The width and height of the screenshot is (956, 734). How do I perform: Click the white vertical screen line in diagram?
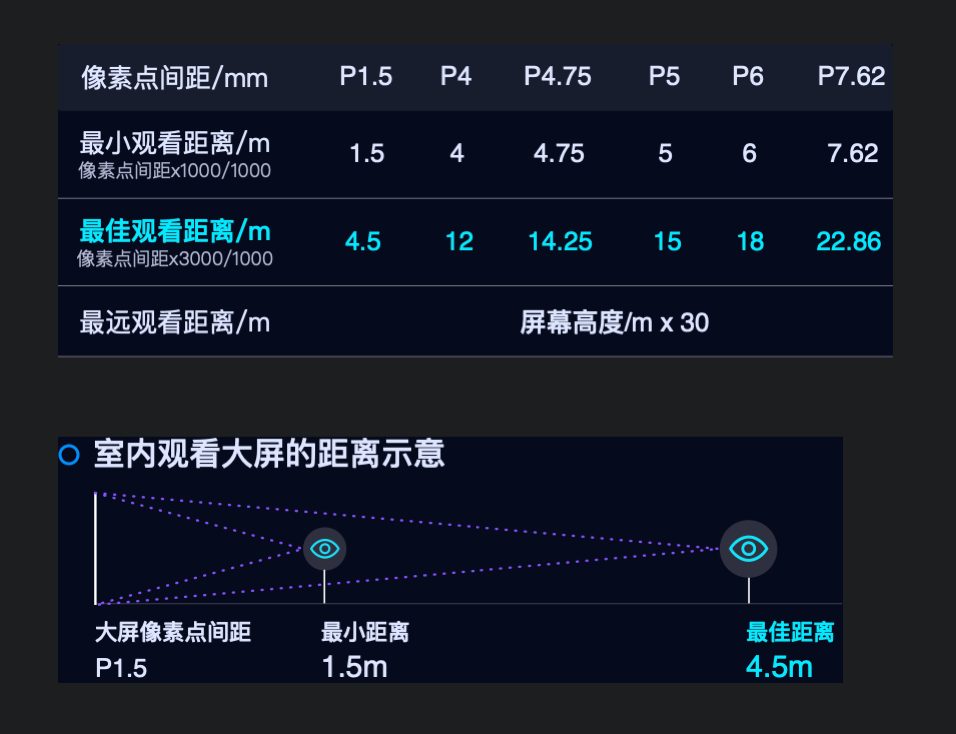point(96,548)
